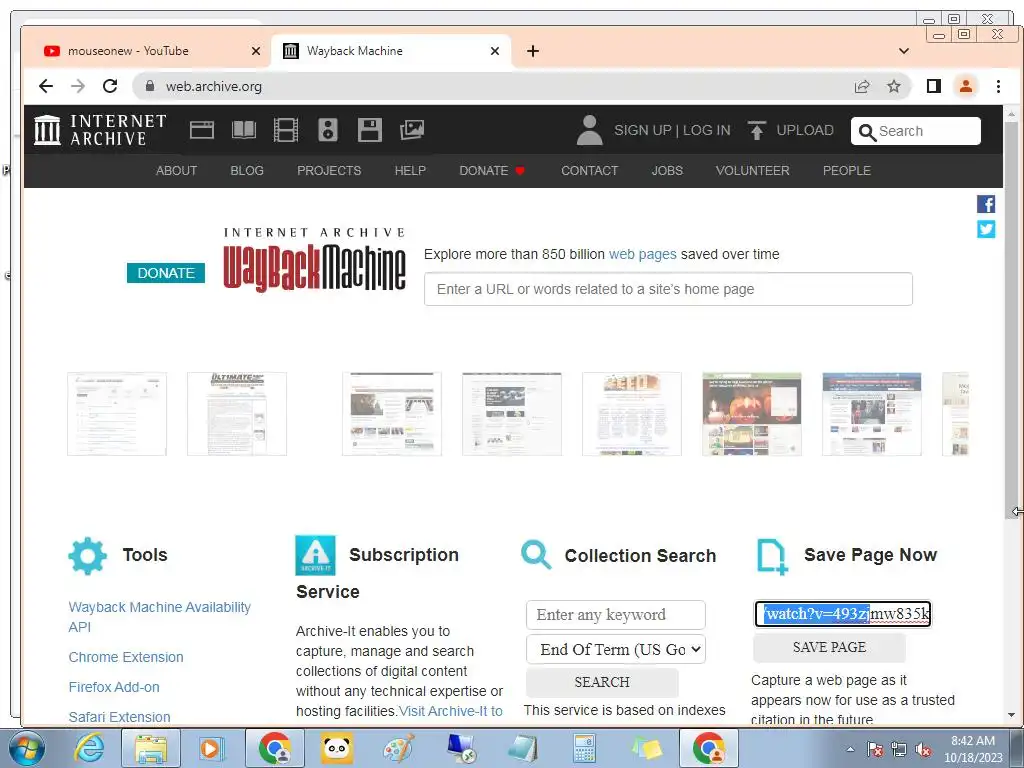Open Calculator from taskbar
The height and width of the screenshot is (768, 1024).
pyautogui.click(x=584, y=748)
